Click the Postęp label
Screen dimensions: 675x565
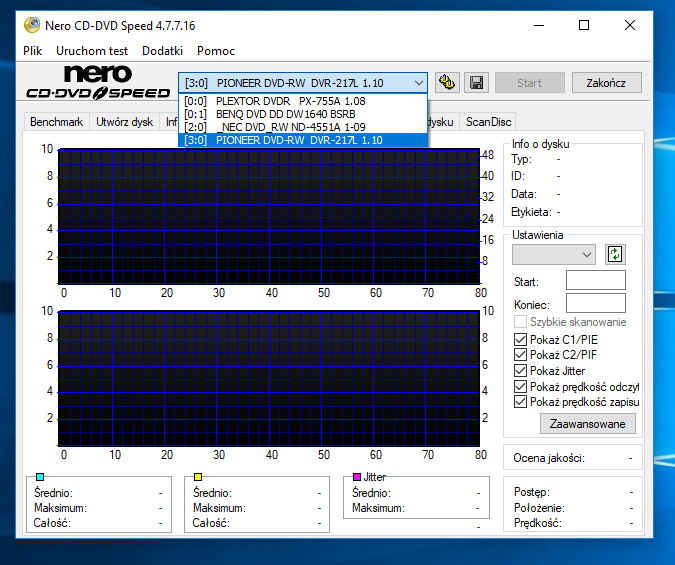[532, 491]
